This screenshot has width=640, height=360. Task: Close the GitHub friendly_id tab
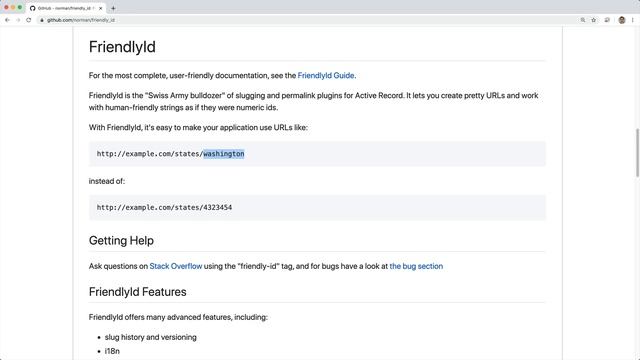coord(100,8)
